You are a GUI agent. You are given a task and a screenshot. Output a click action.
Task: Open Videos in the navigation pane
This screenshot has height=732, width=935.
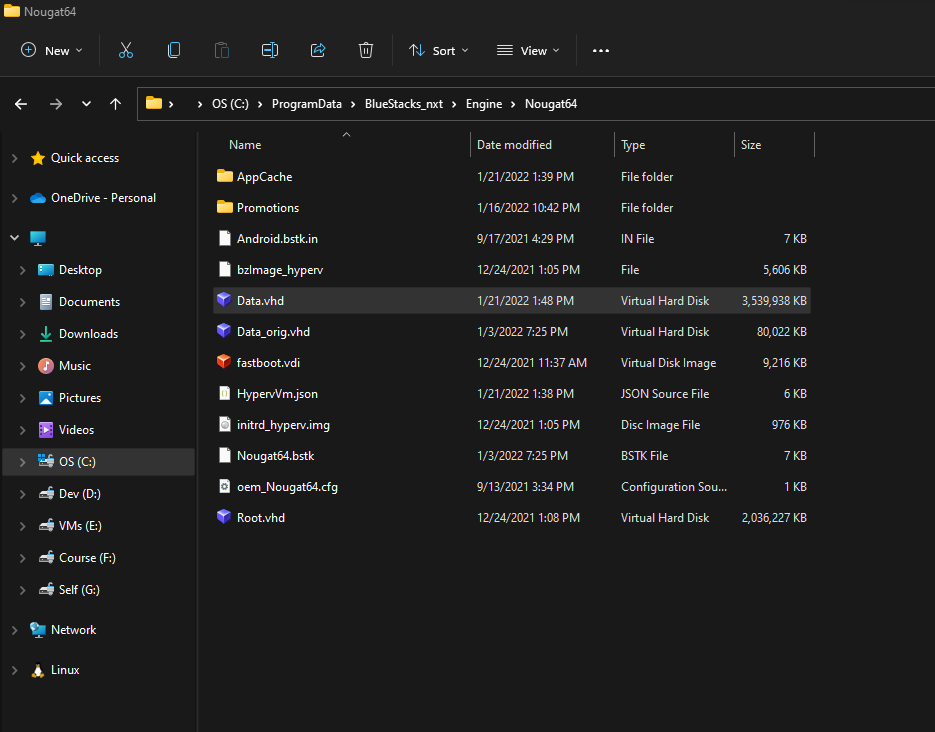pos(76,430)
